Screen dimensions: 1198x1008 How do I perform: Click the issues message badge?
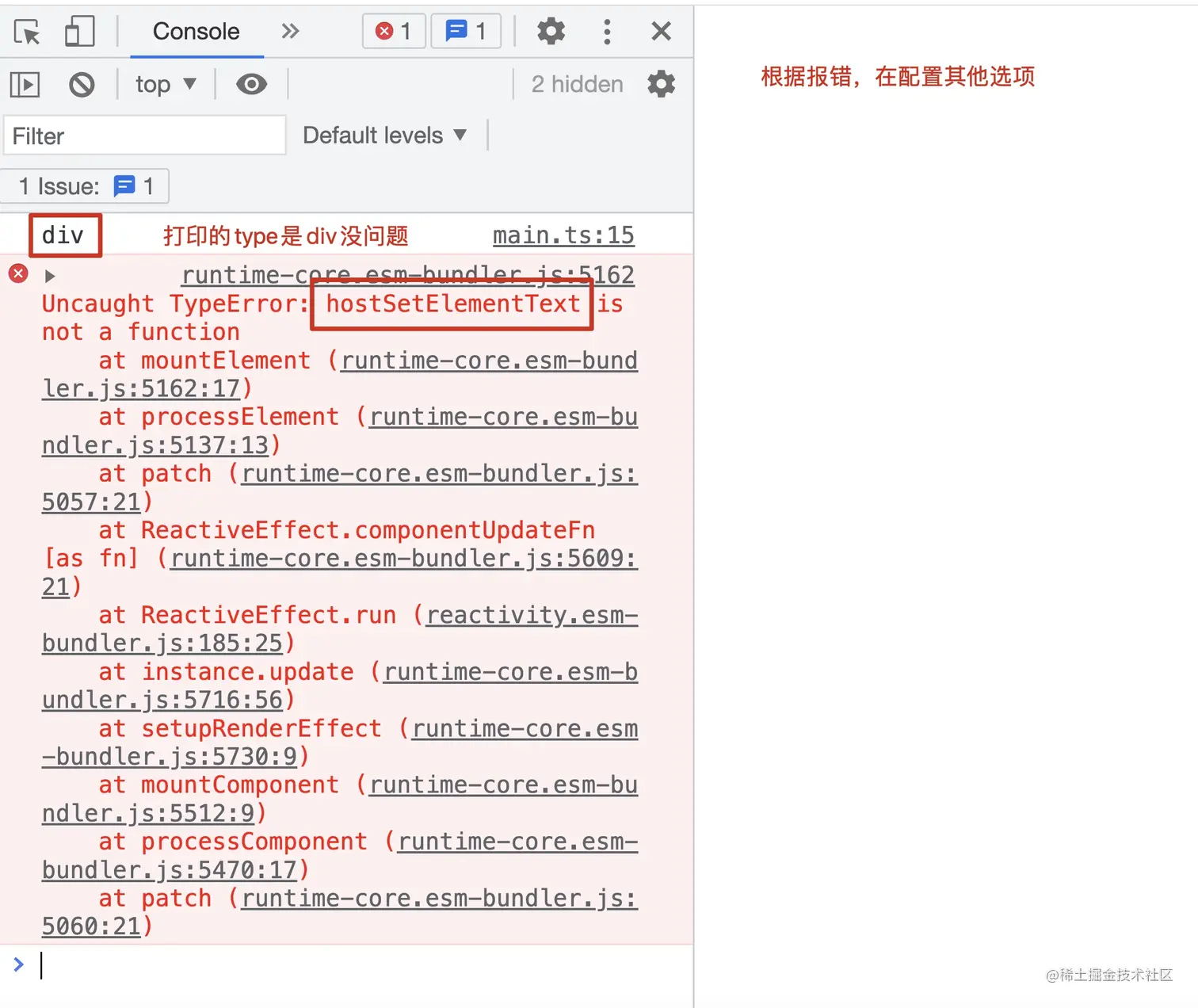coord(466,31)
